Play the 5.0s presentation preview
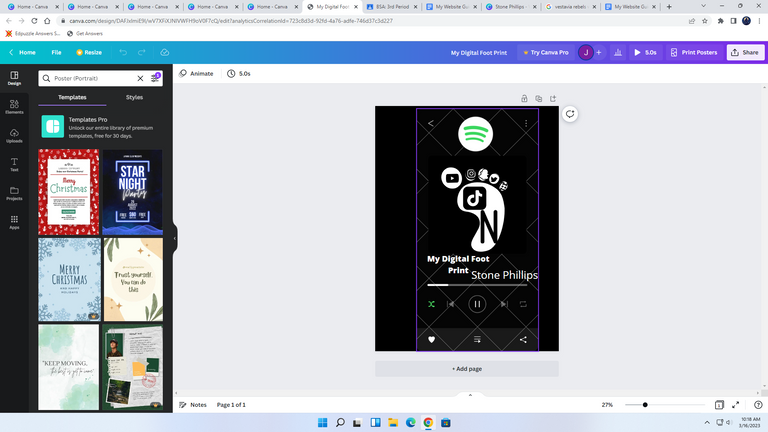This screenshot has width=768, height=432. coord(646,52)
